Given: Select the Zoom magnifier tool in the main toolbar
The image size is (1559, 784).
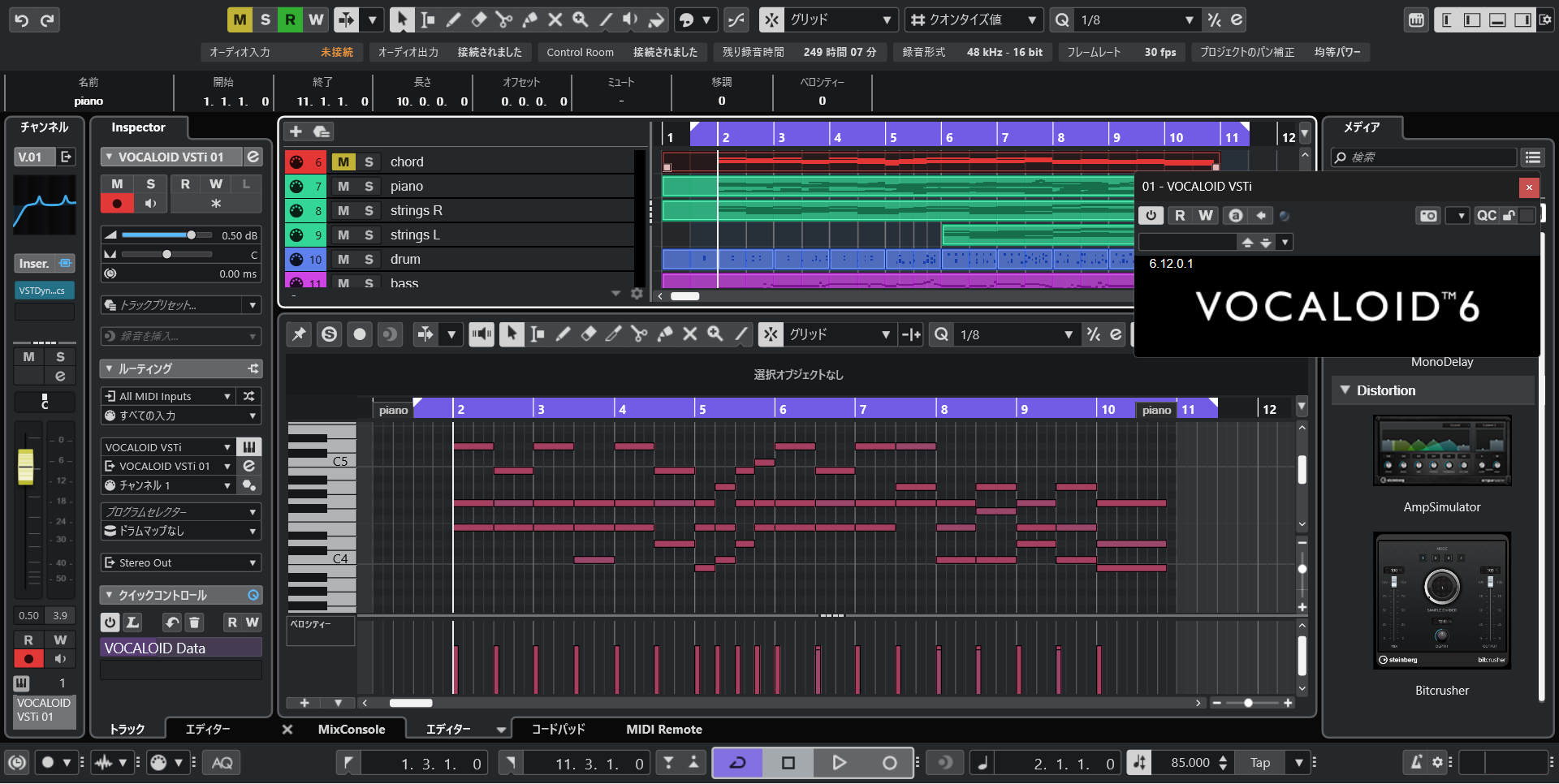Looking at the screenshot, I should click(580, 19).
